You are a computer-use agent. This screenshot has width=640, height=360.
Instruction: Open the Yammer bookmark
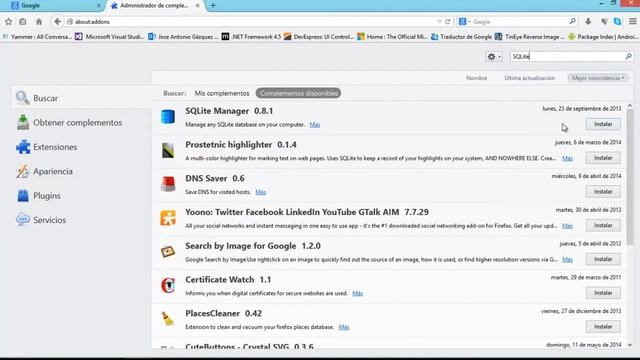click(37, 37)
